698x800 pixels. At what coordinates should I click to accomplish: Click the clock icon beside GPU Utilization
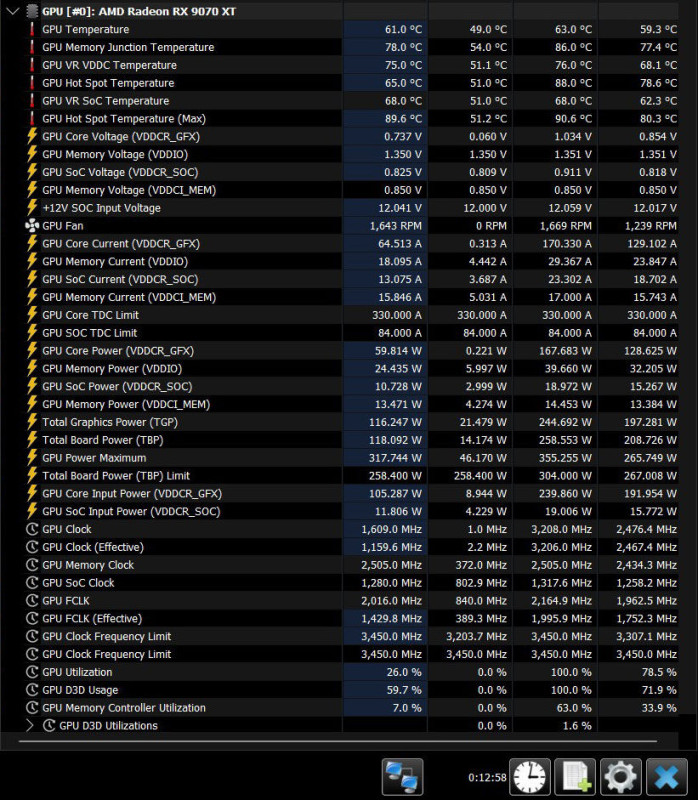click(x=32, y=672)
